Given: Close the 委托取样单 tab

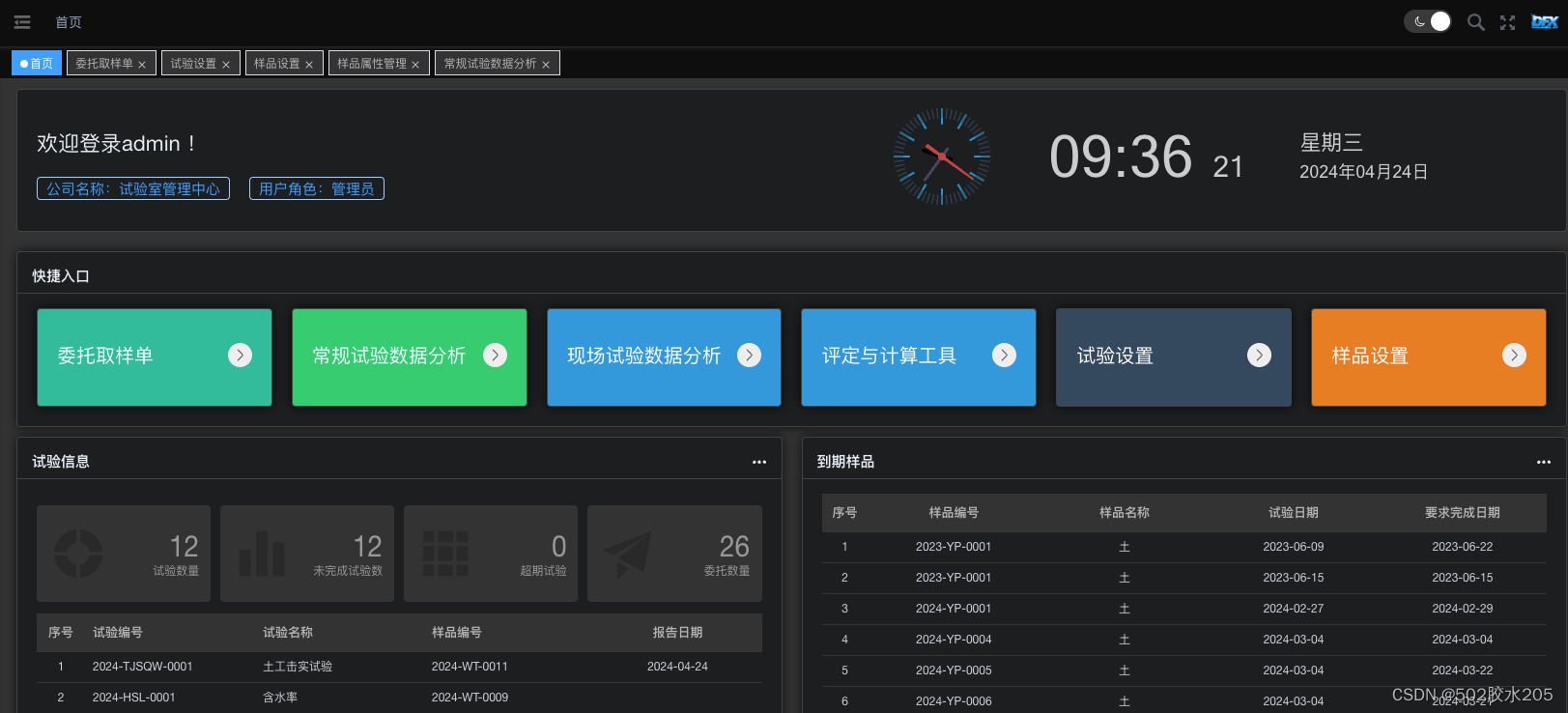Looking at the screenshot, I should 142,65.
